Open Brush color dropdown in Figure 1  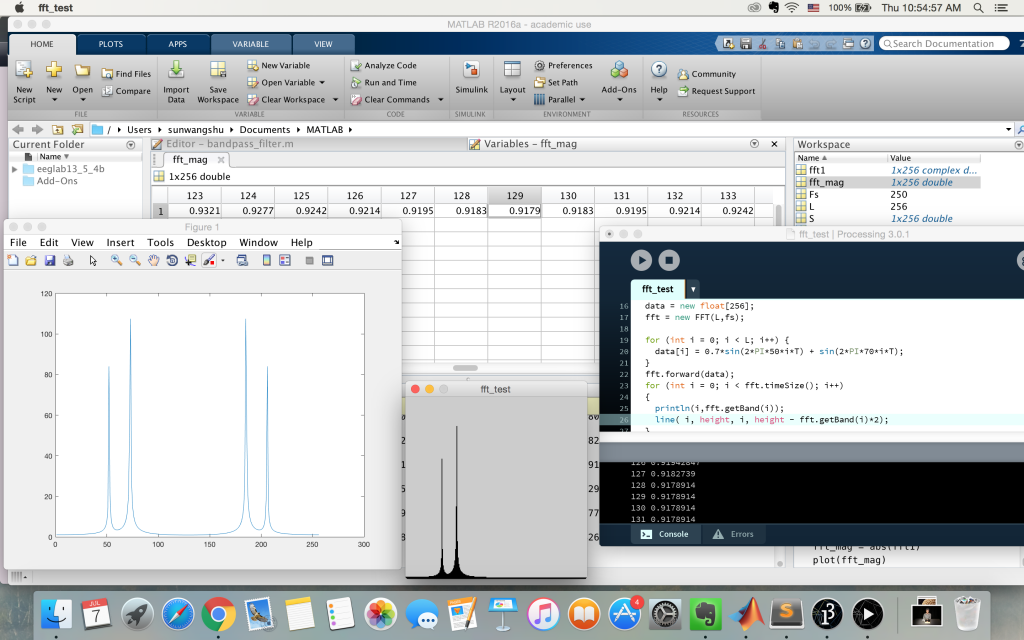point(223,261)
